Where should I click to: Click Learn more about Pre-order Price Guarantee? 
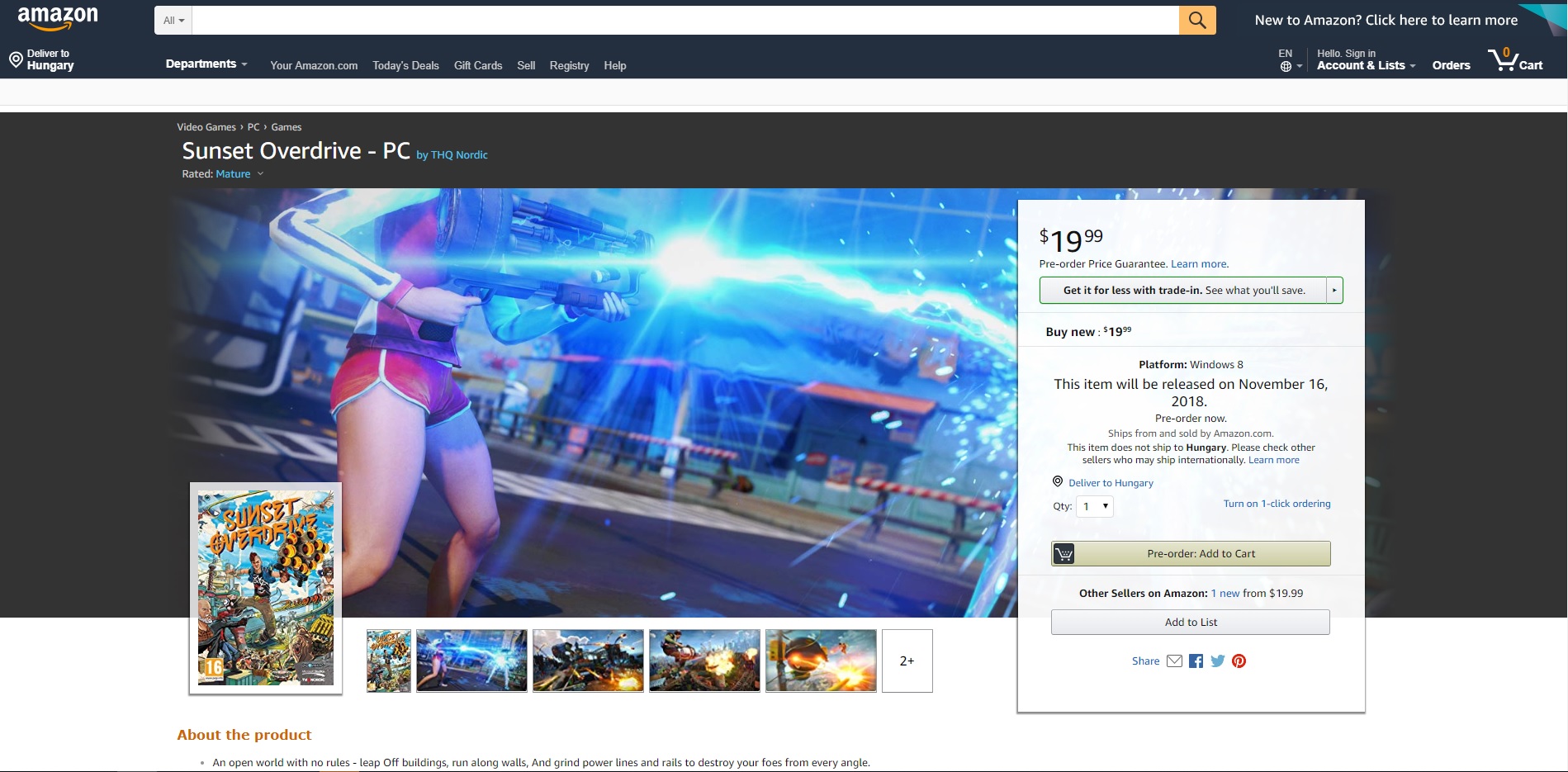[x=1199, y=264]
